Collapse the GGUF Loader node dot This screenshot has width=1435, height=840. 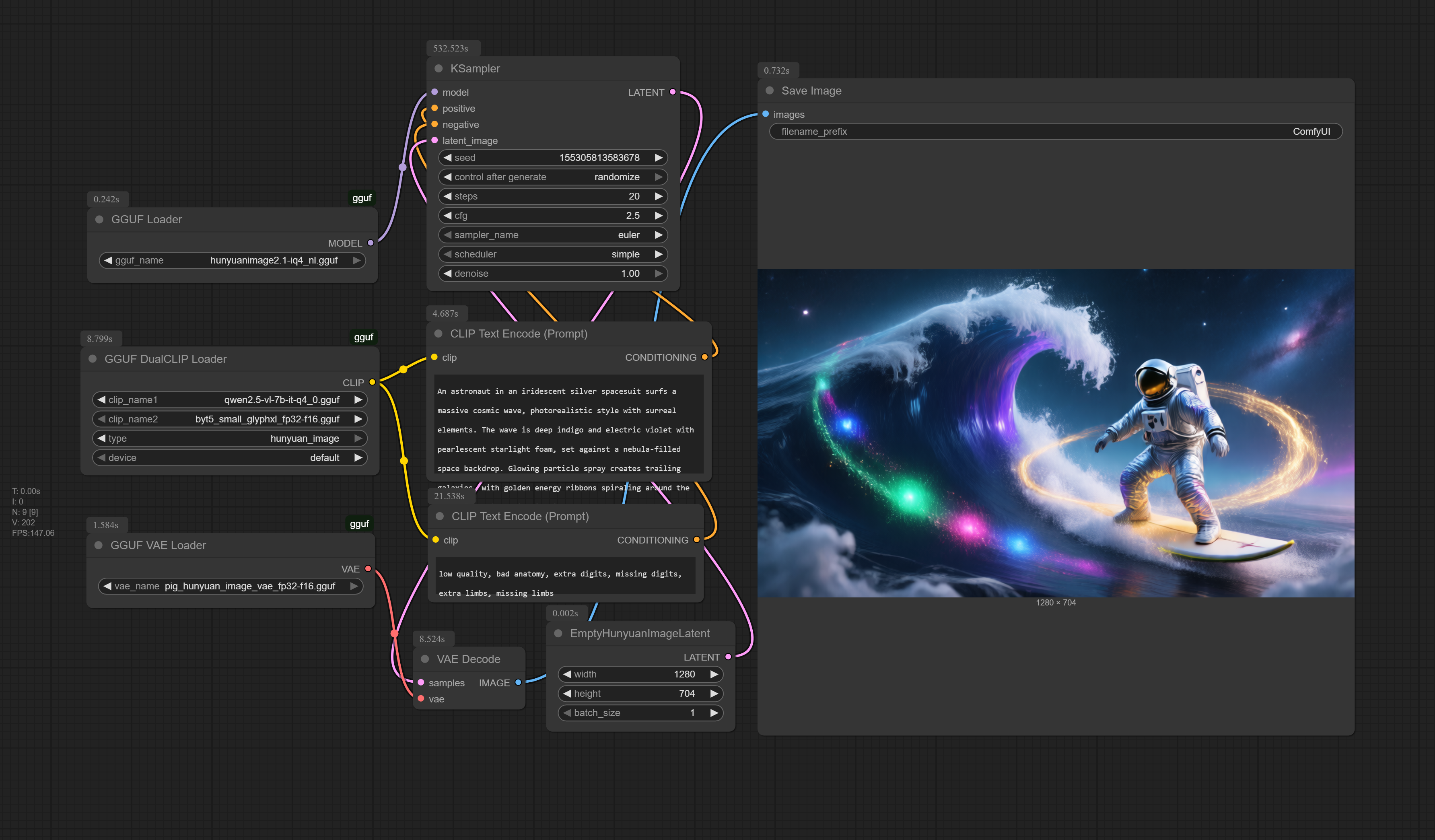point(99,219)
